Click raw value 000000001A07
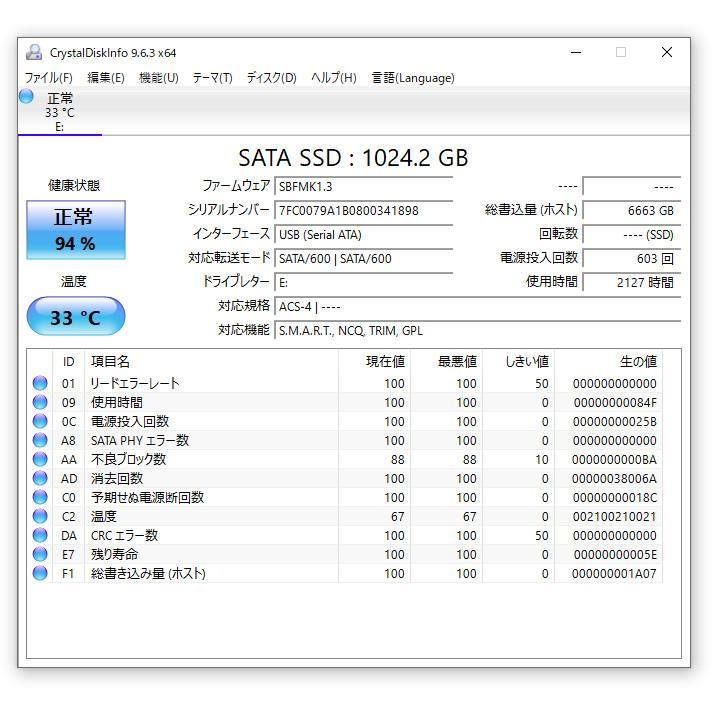Image resolution: width=712 pixels, height=712 pixels. [614, 574]
